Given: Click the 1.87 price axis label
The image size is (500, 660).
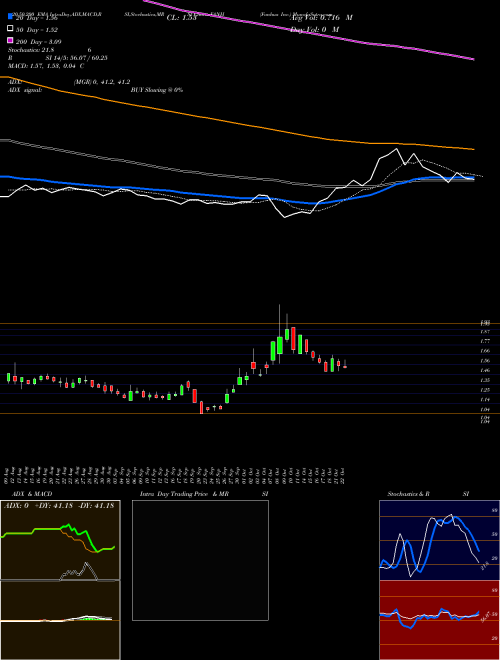Looking at the screenshot, I should pos(484,332).
